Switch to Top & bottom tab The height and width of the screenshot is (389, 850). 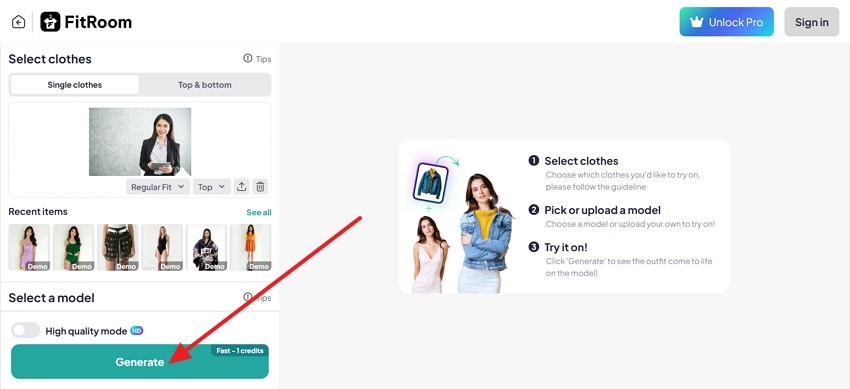pos(204,85)
